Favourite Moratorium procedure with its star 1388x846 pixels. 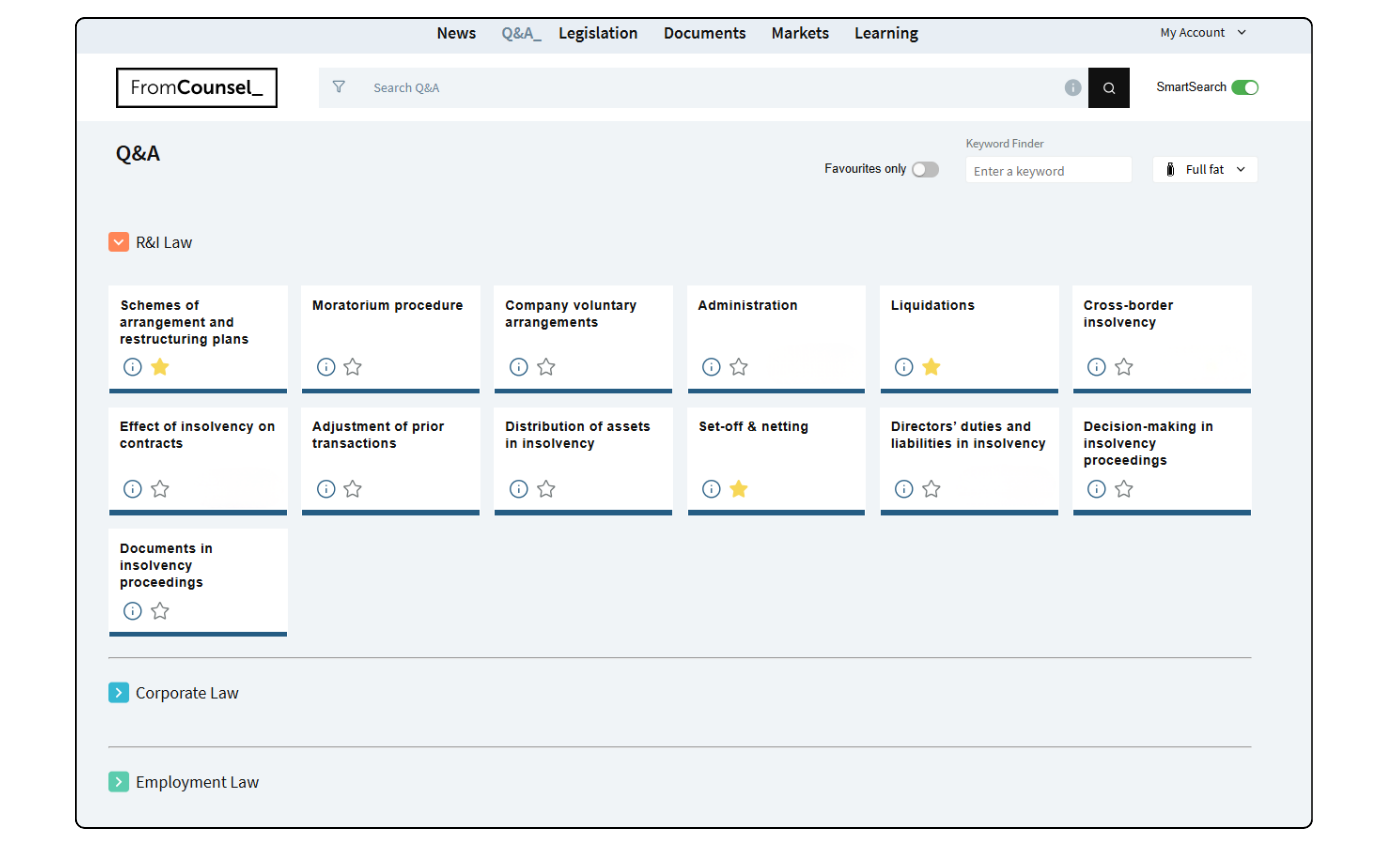point(353,367)
